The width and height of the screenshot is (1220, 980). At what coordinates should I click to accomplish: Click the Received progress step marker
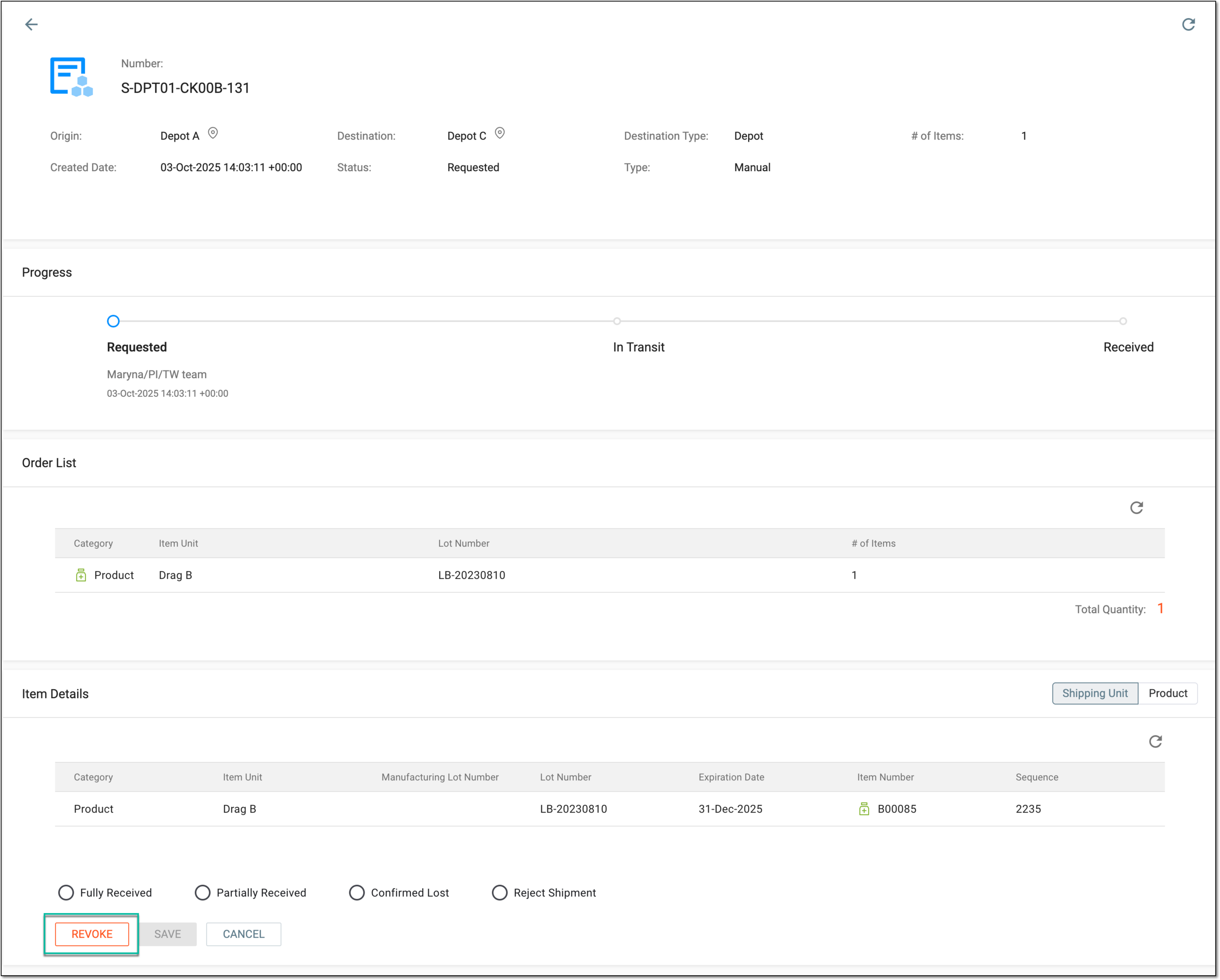(1123, 322)
